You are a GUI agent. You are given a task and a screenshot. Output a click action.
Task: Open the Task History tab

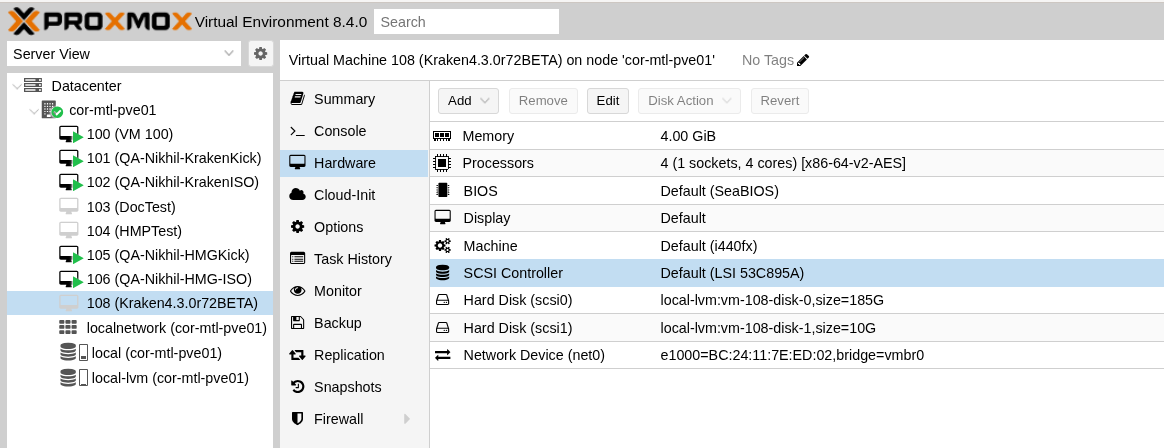coord(354,259)
